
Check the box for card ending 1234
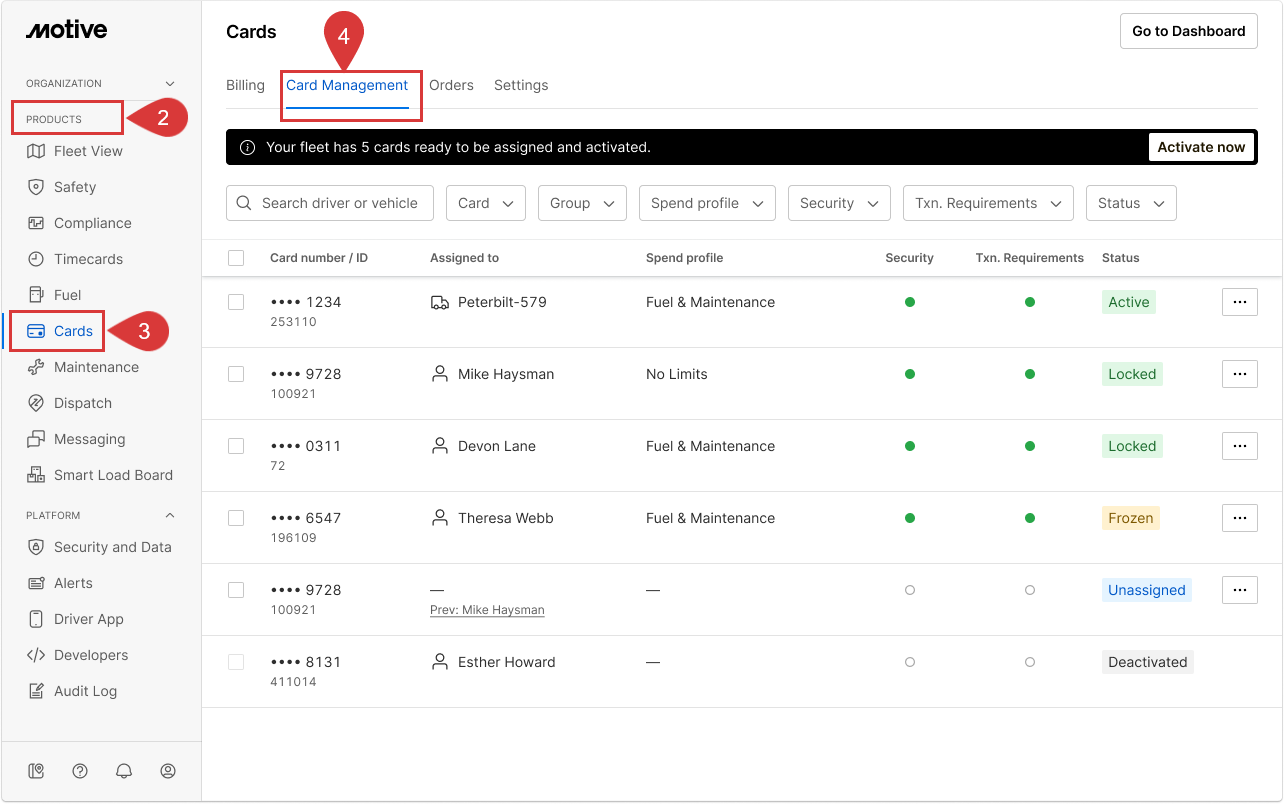coord(236,302)
